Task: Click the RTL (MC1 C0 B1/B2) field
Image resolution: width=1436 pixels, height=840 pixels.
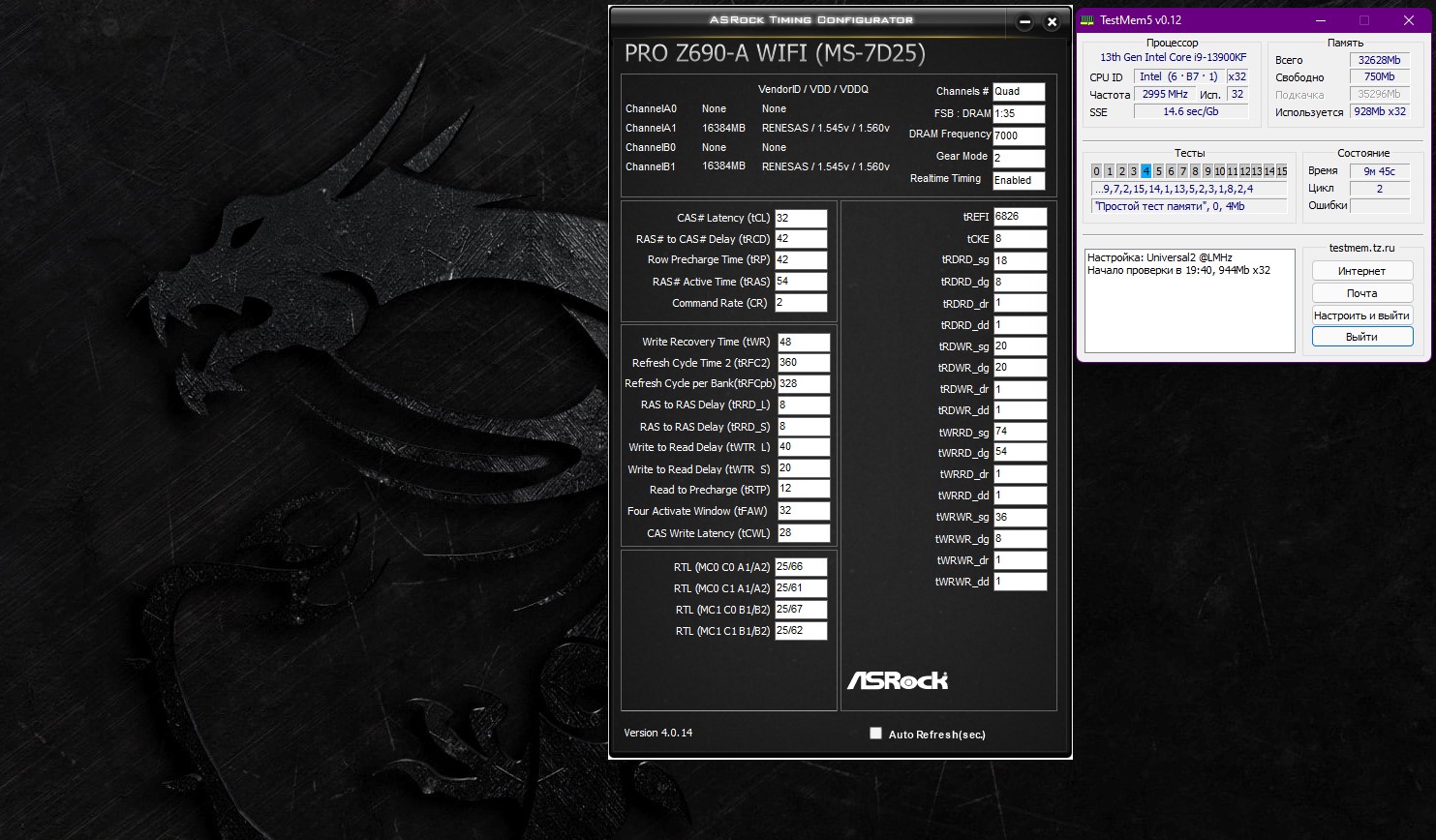Action: click(801, 610)
